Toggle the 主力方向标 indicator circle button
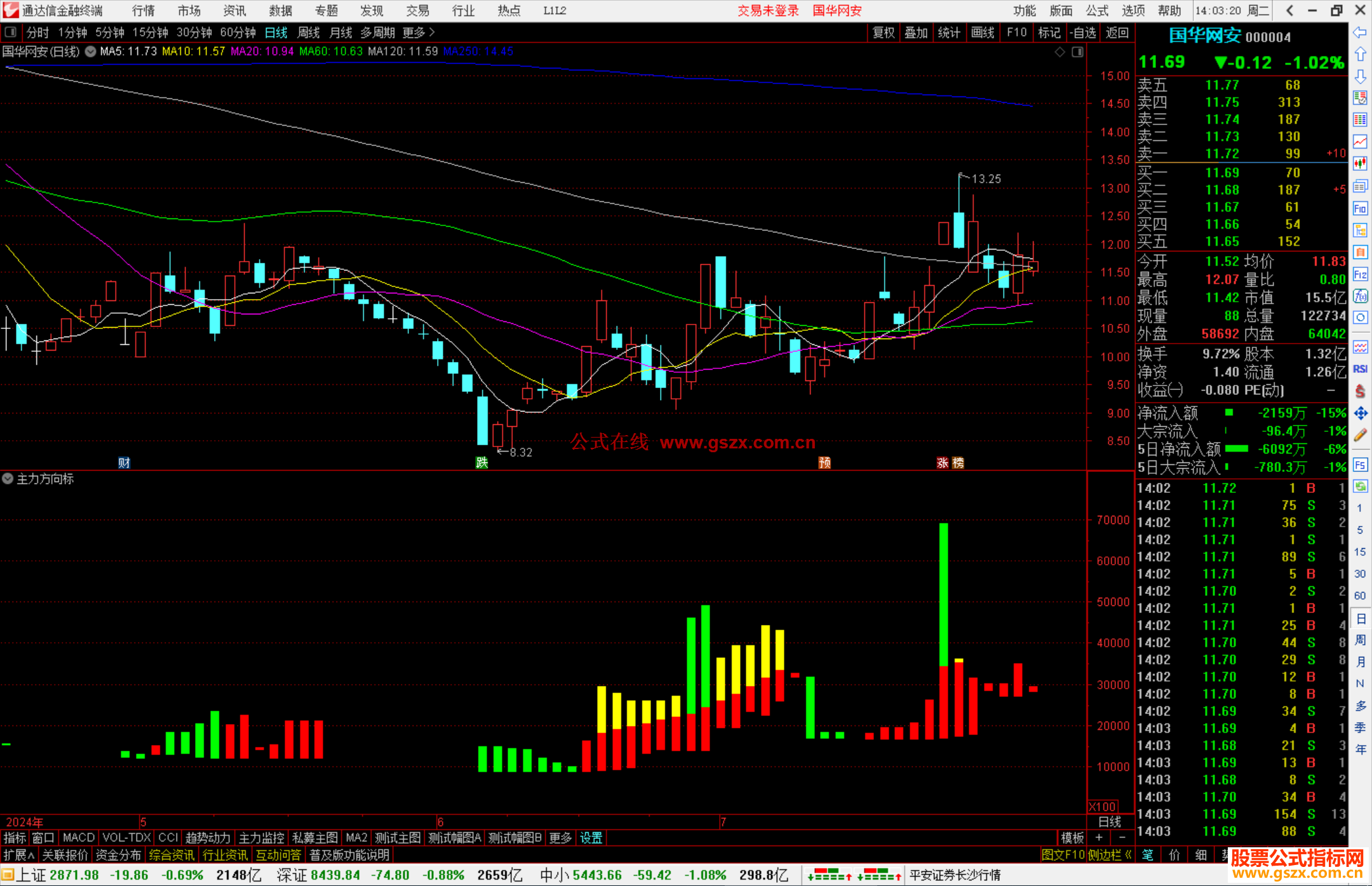Screen dimensions: 1372x886 8,479
